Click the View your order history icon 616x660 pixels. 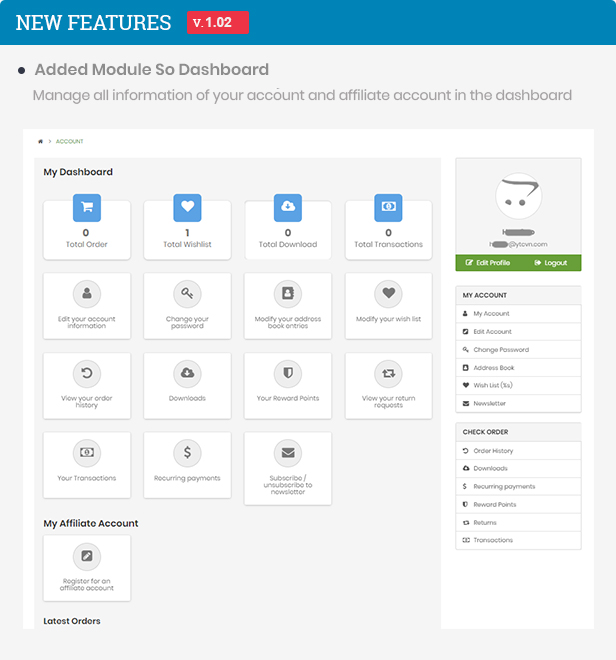click(x=87, y=374)
